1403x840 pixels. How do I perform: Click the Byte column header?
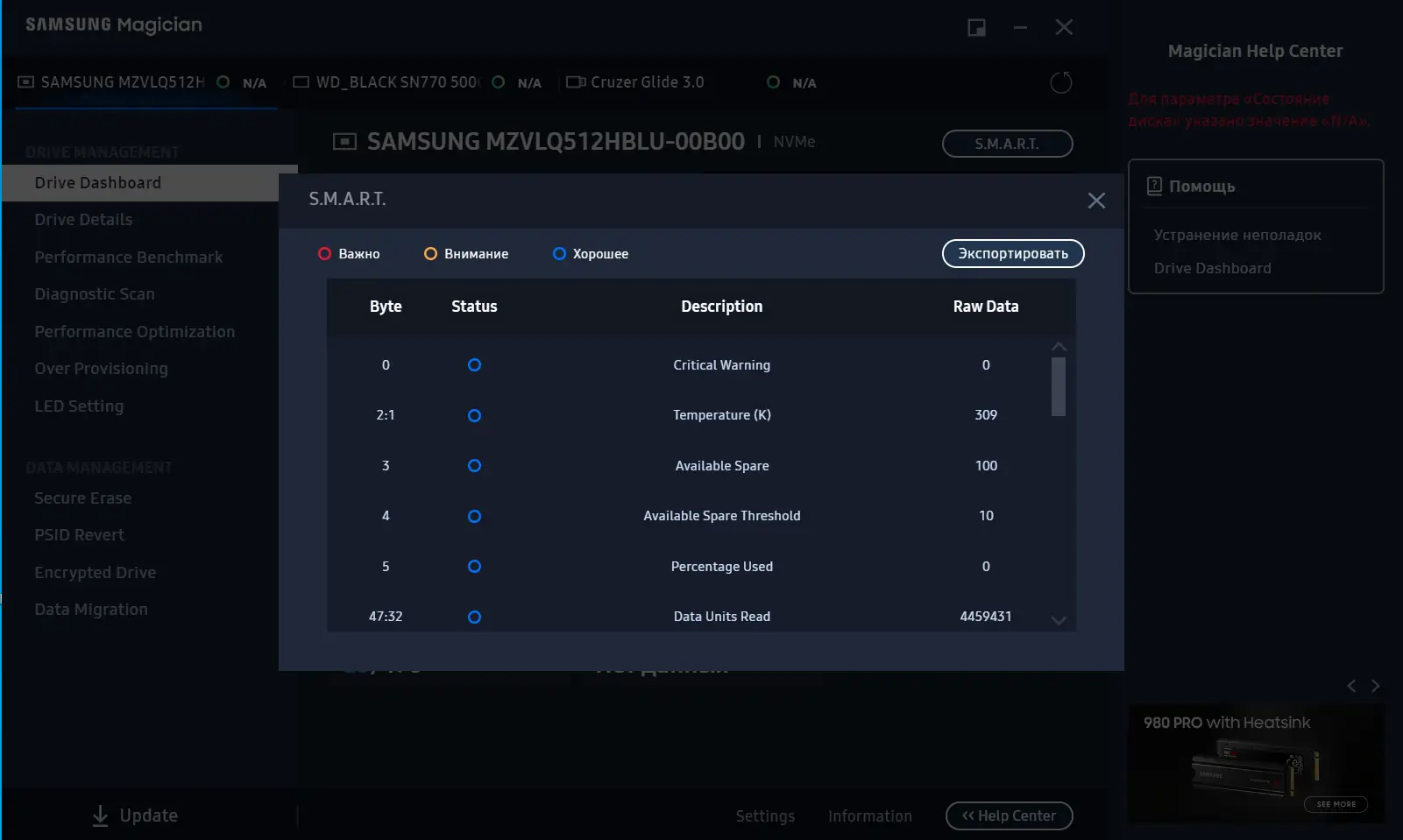coord(386,307)
